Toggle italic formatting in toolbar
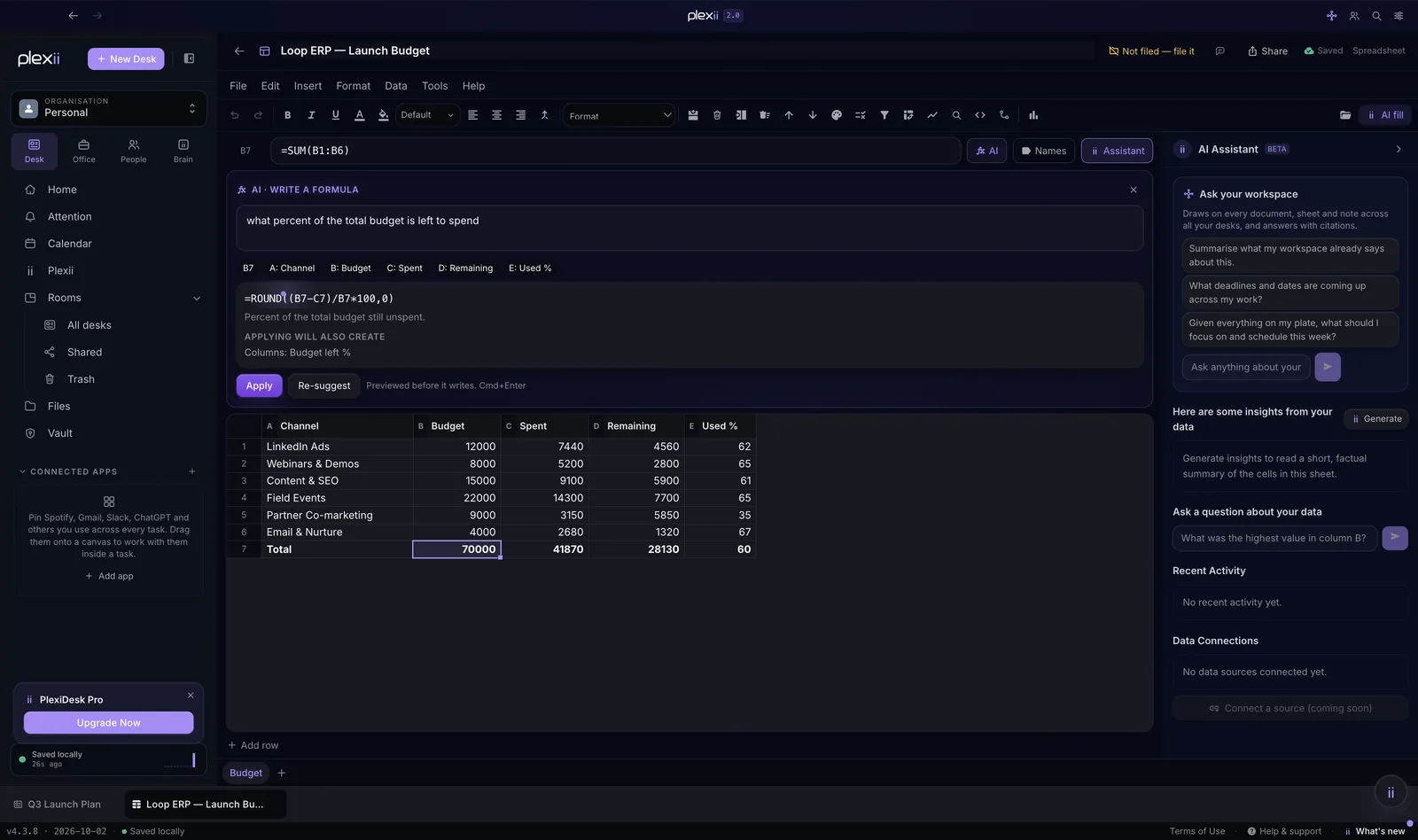The image size is (1418, 840). 311,115
